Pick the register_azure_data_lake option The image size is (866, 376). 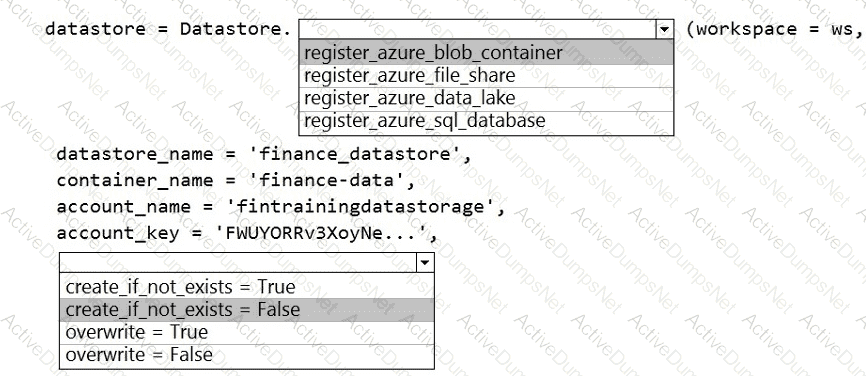pyautogui.click(x=486, y=99)
